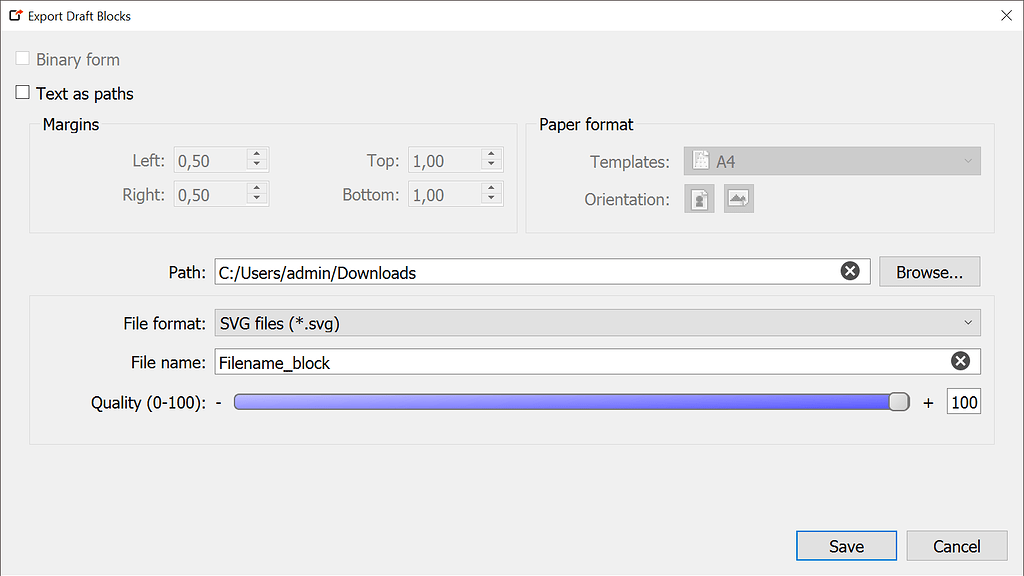Select portrait page orientation
This screenshot has width=1024, height=576.
tap(699, 198)
